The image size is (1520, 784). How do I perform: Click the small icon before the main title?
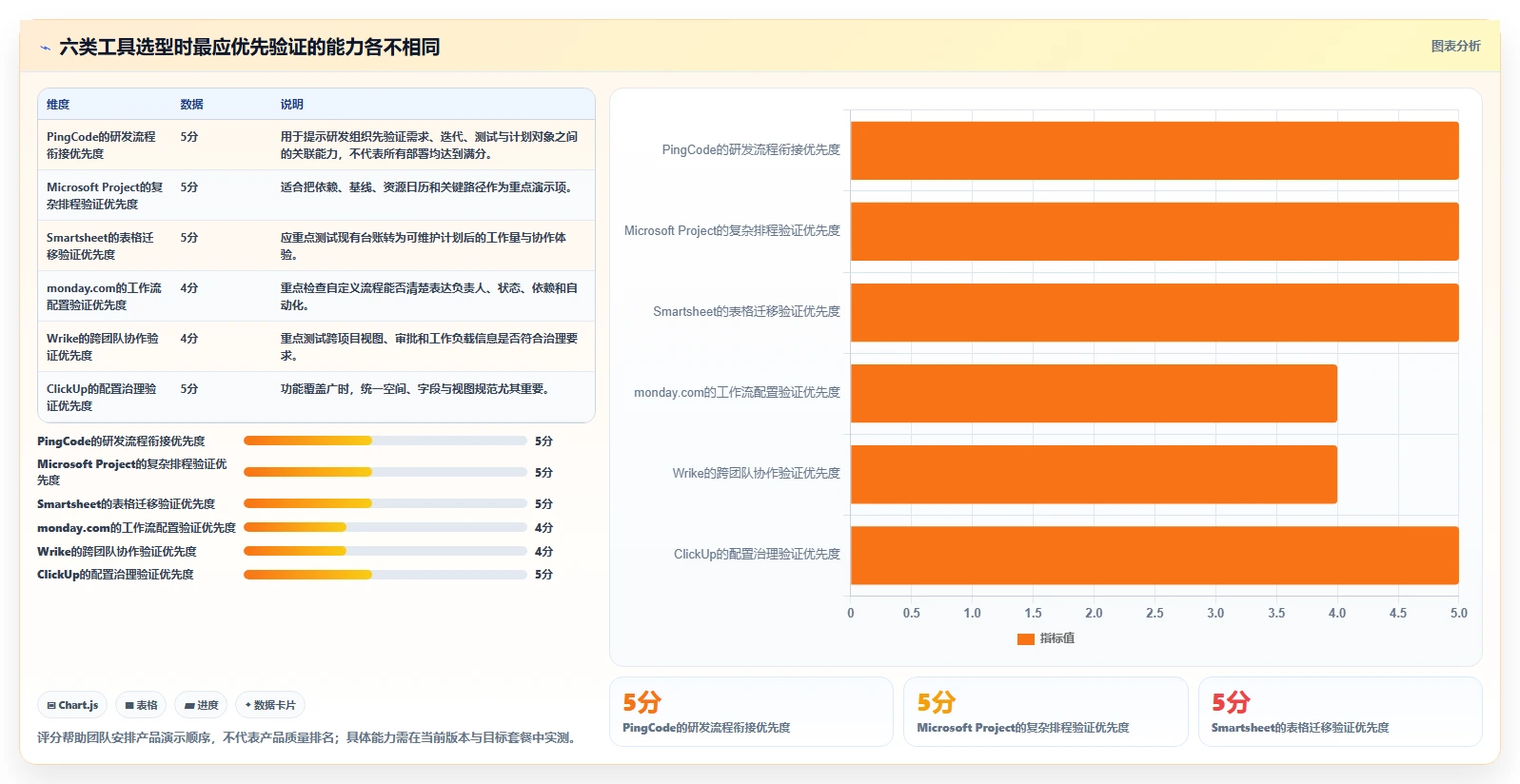[45, 48]
